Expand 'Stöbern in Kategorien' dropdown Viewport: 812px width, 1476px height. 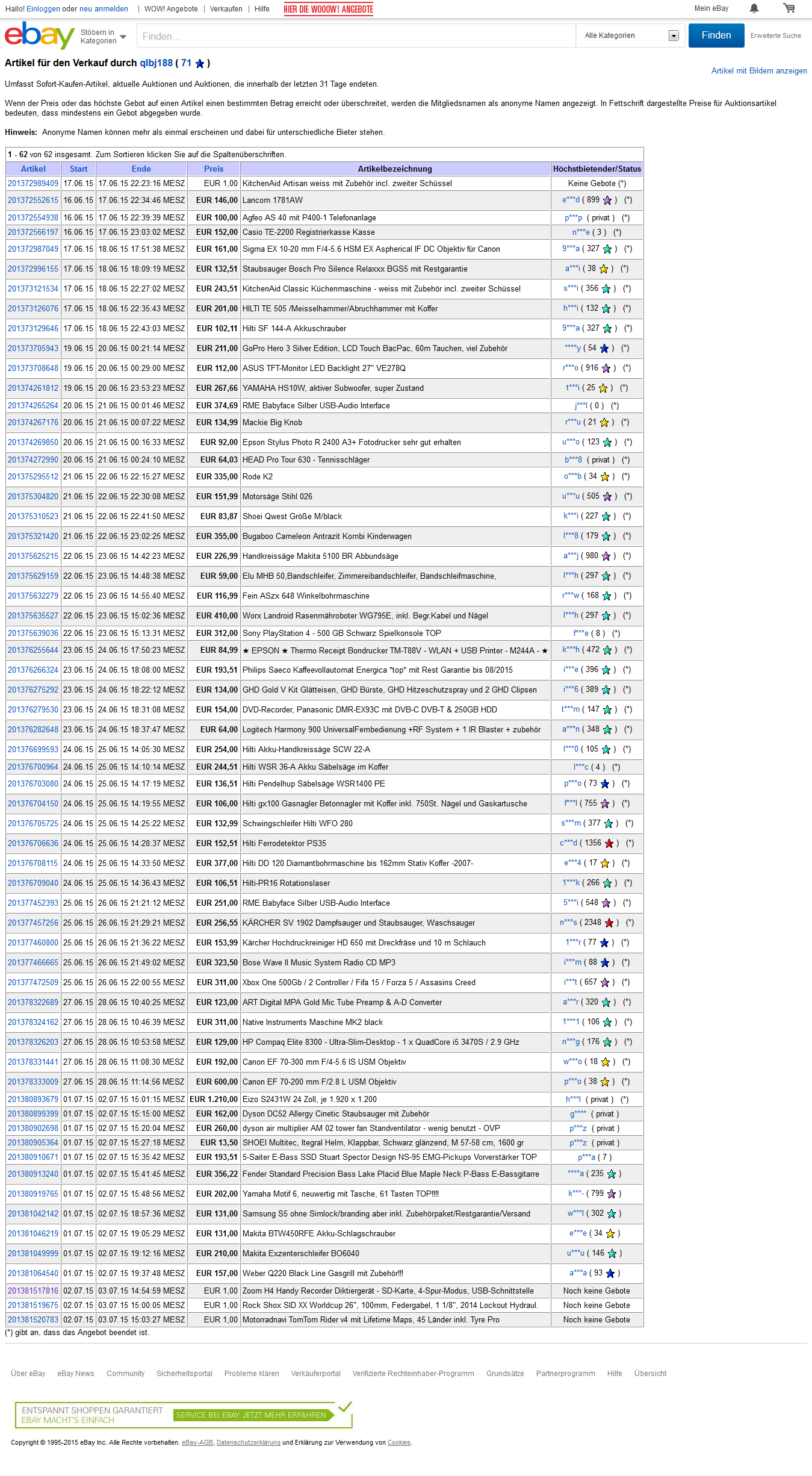coord(104,37)
